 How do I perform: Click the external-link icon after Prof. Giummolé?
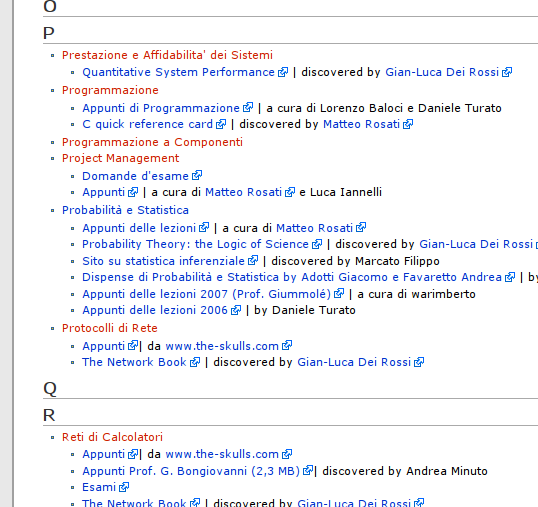click(x=339, y=294)
